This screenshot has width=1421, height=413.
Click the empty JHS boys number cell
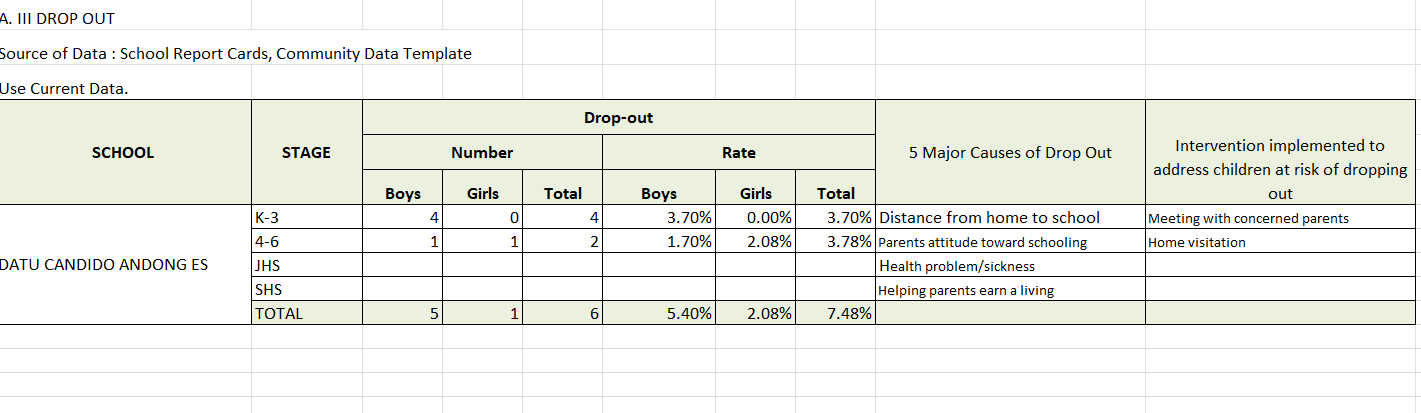[403, 266]
